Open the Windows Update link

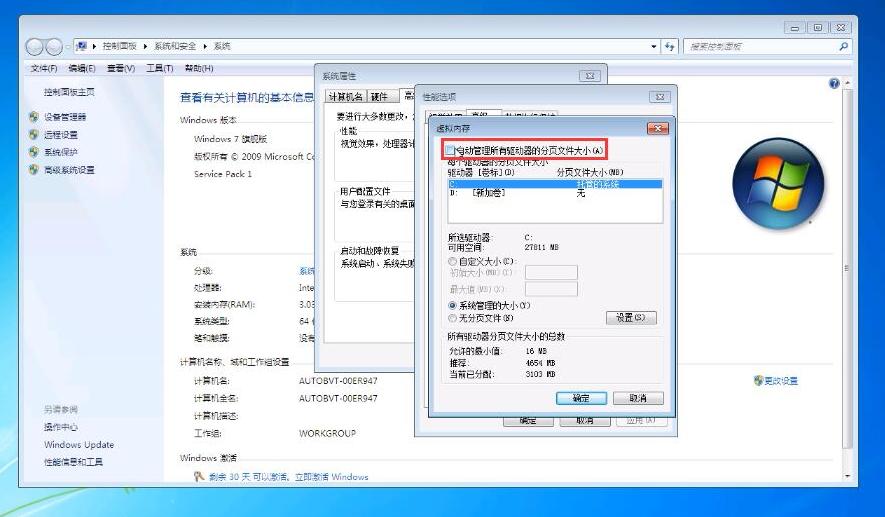coord(79,444)
